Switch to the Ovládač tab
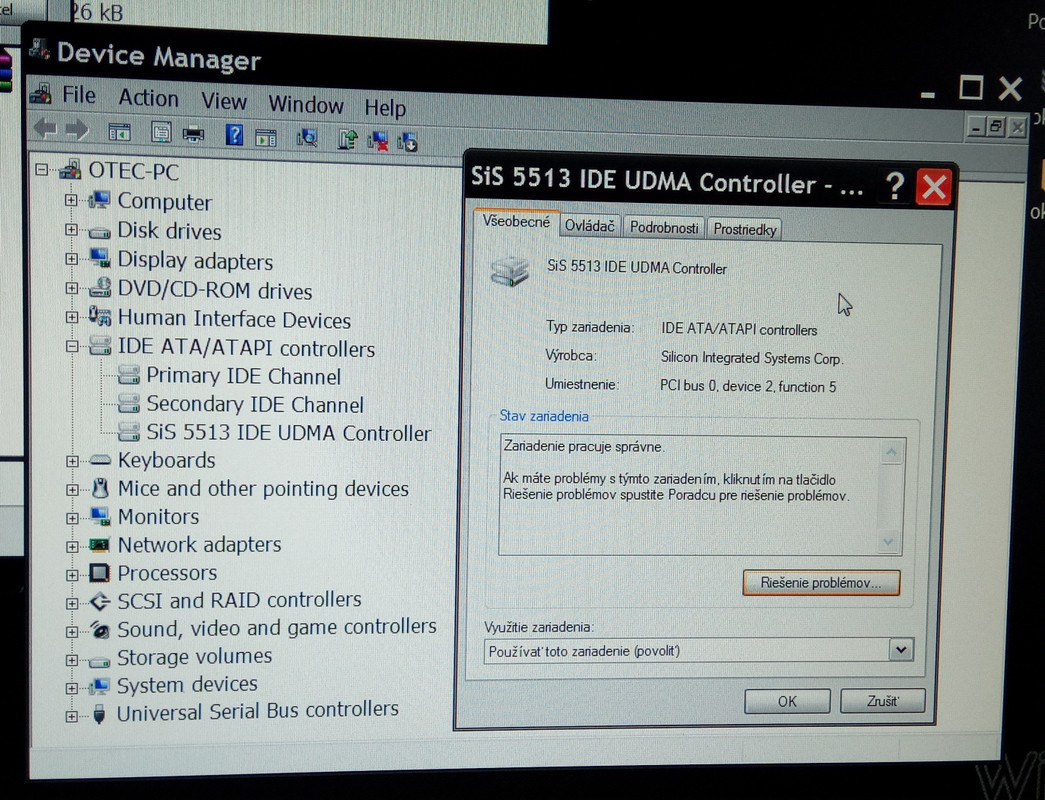 [589, 226]
